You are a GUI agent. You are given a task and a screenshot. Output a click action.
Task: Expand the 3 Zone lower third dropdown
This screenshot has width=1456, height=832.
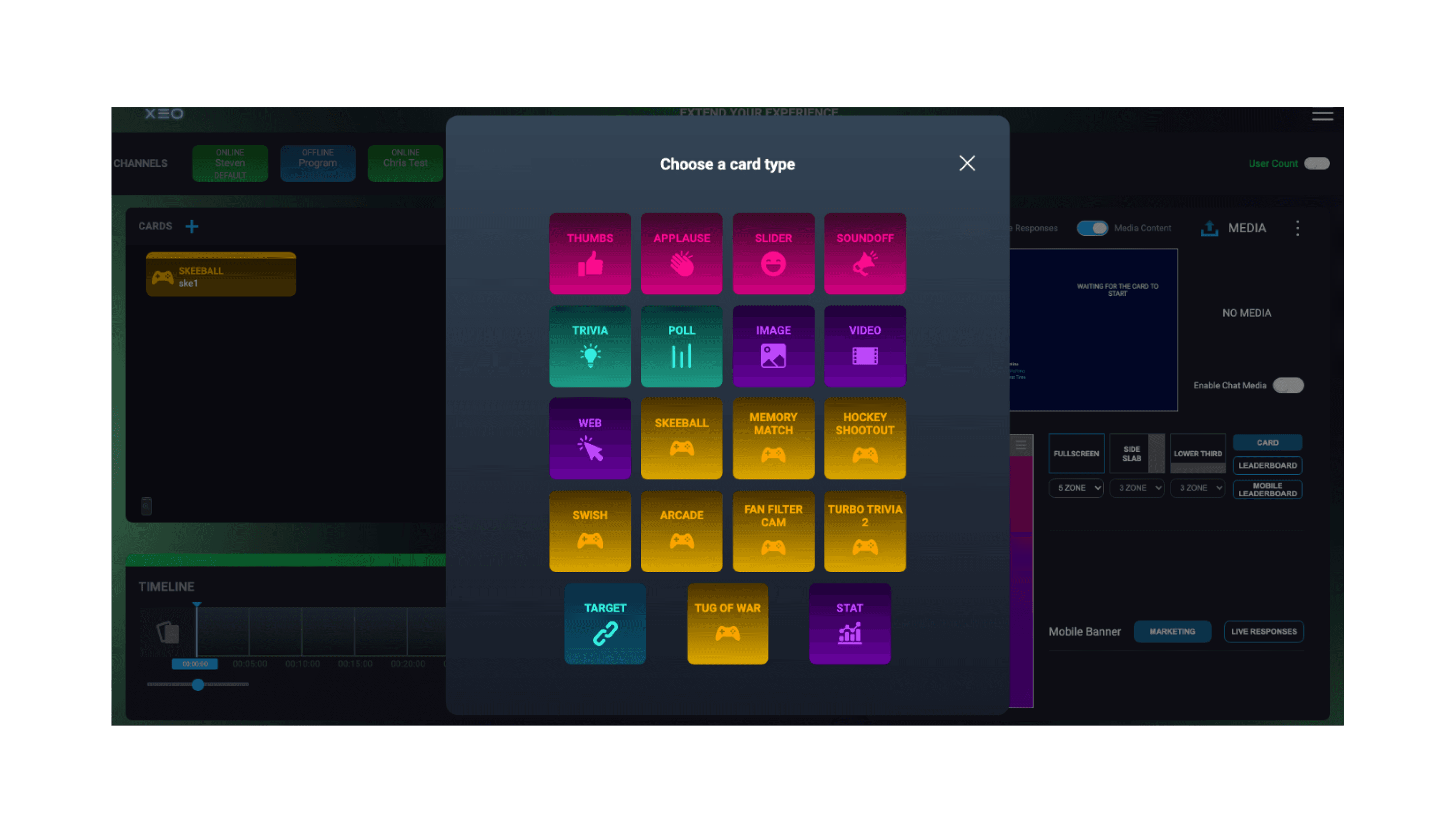[1196, 488]
